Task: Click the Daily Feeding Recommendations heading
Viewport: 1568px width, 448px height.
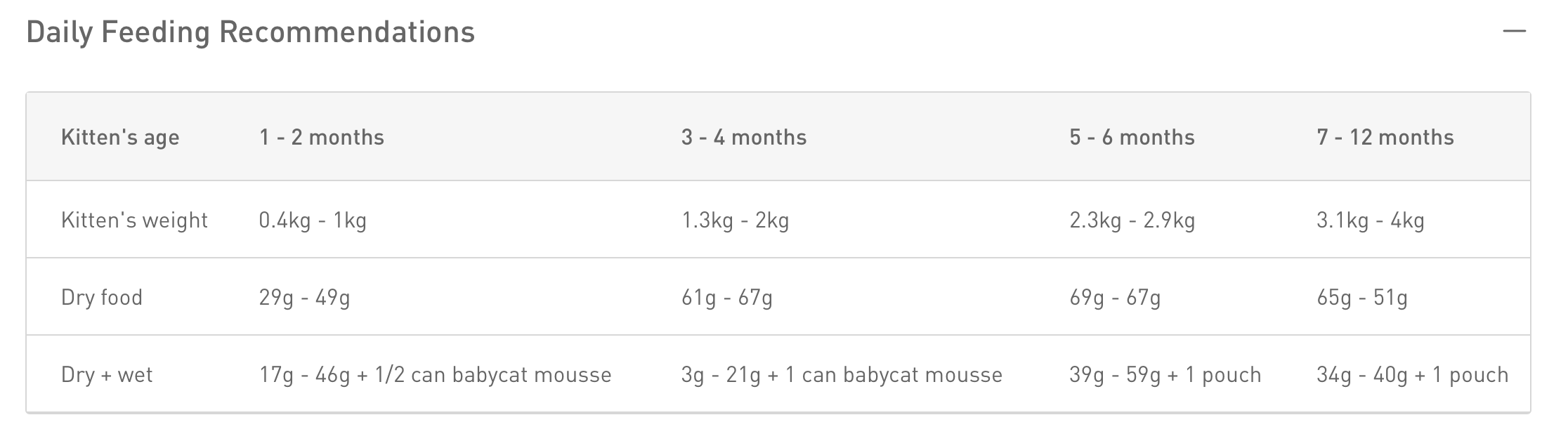Action: 250,32
